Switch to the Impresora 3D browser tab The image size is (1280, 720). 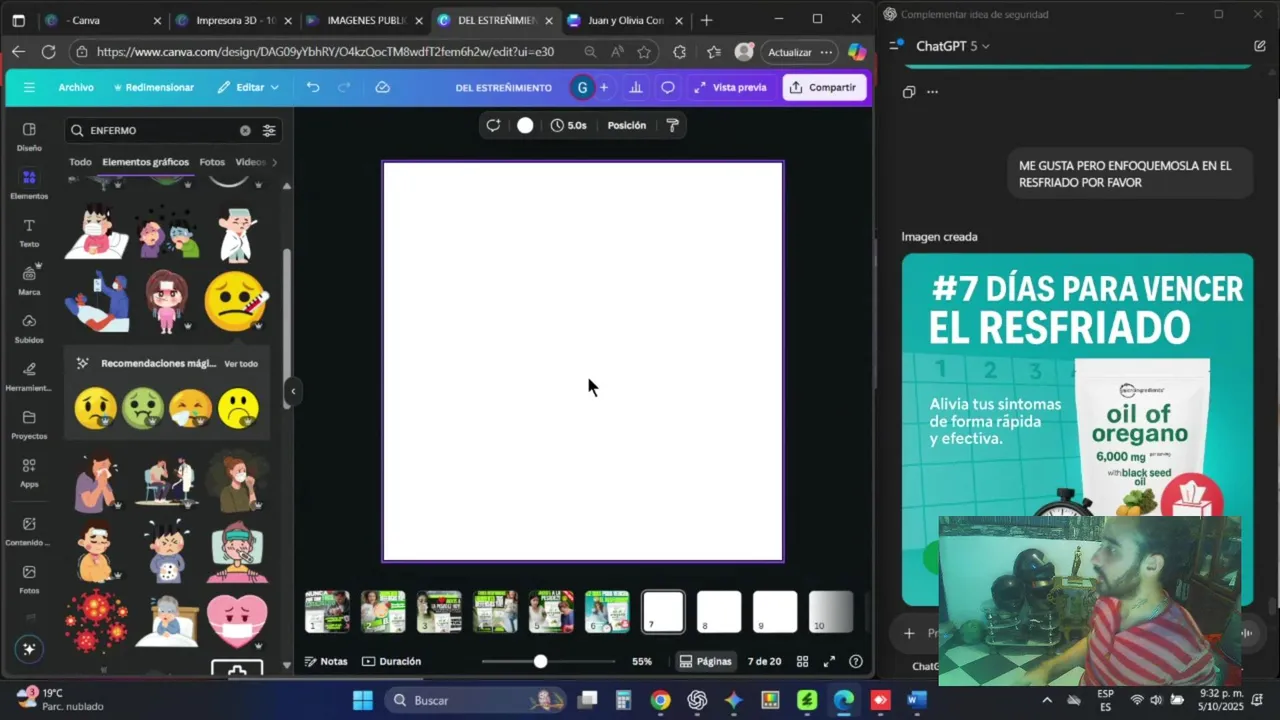(233, 20)
